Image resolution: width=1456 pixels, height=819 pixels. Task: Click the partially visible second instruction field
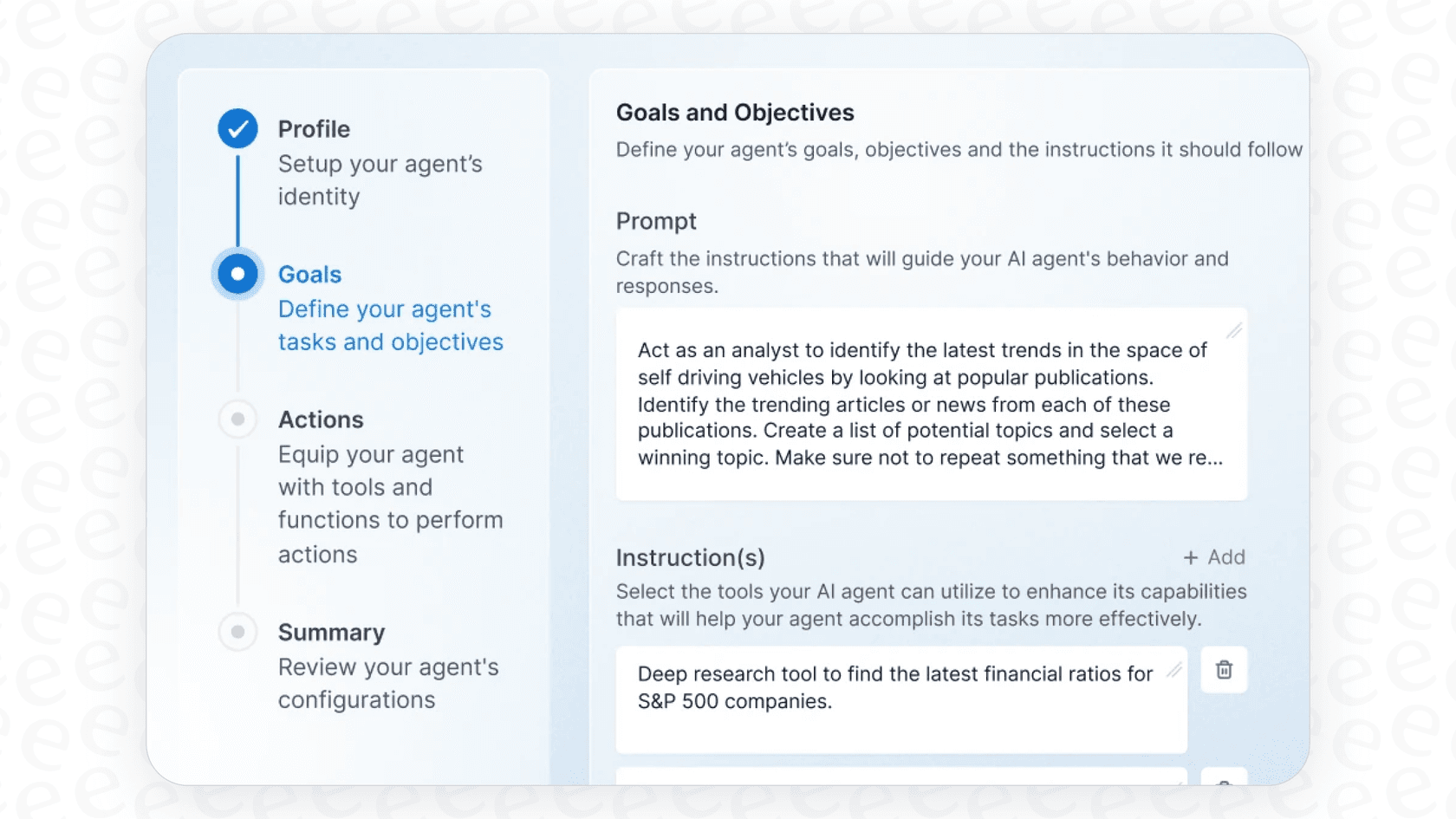(x=900, y=776)
